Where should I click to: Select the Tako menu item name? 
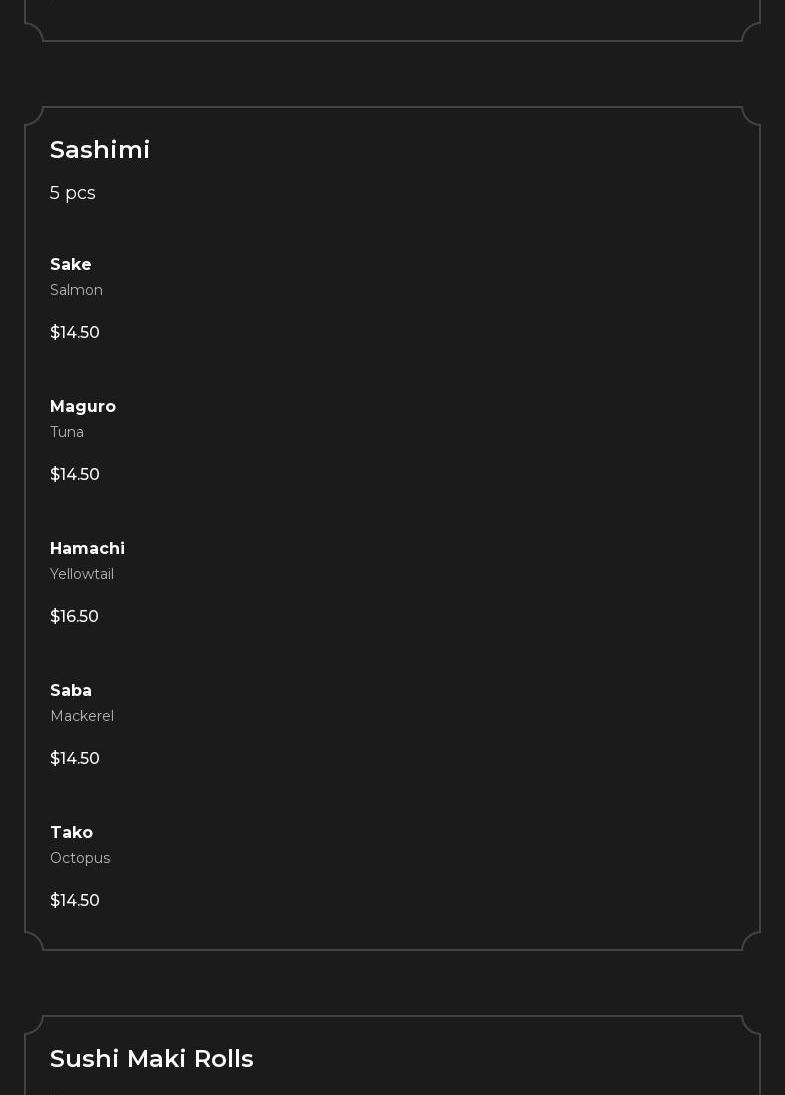tap(71, 832)
